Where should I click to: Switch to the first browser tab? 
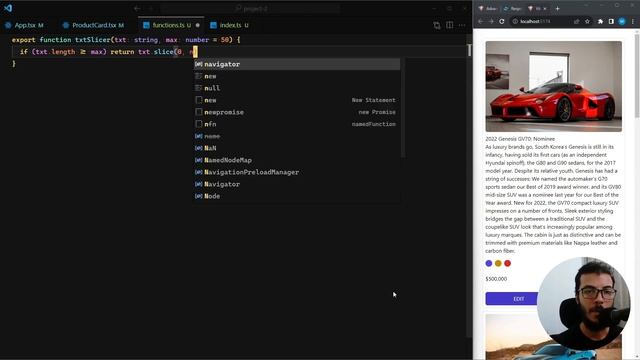click(x=488, y=8)
